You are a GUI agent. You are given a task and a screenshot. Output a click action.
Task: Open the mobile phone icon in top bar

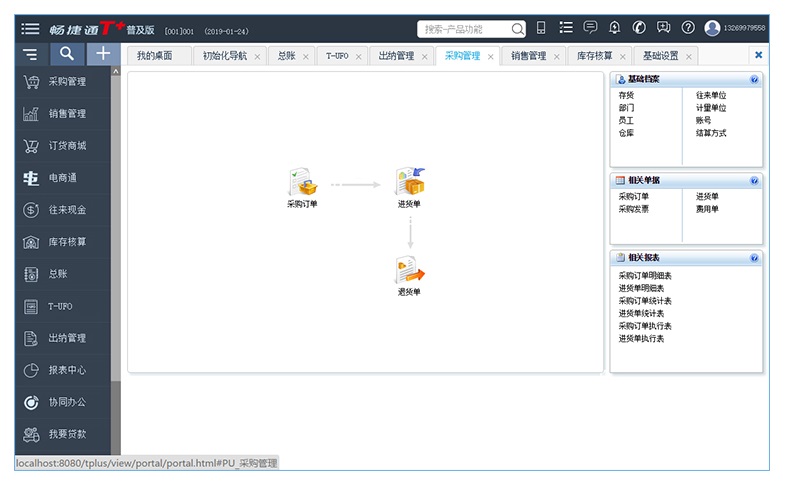pyautogui.click(x=541, y=28)
